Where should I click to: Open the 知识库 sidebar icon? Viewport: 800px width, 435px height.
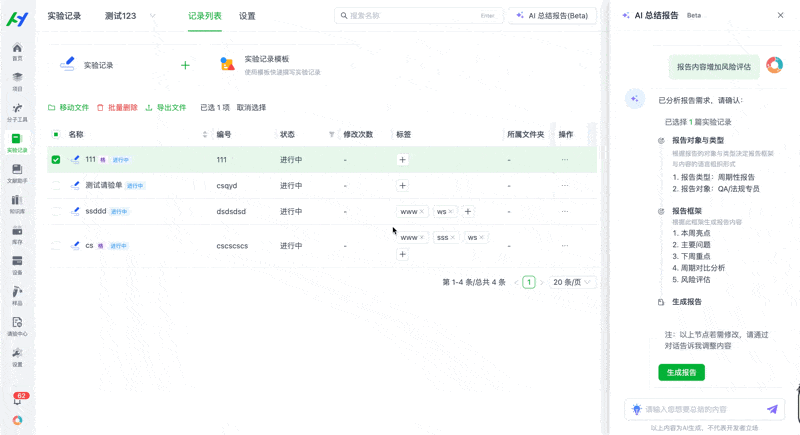(x=17, y=204)
